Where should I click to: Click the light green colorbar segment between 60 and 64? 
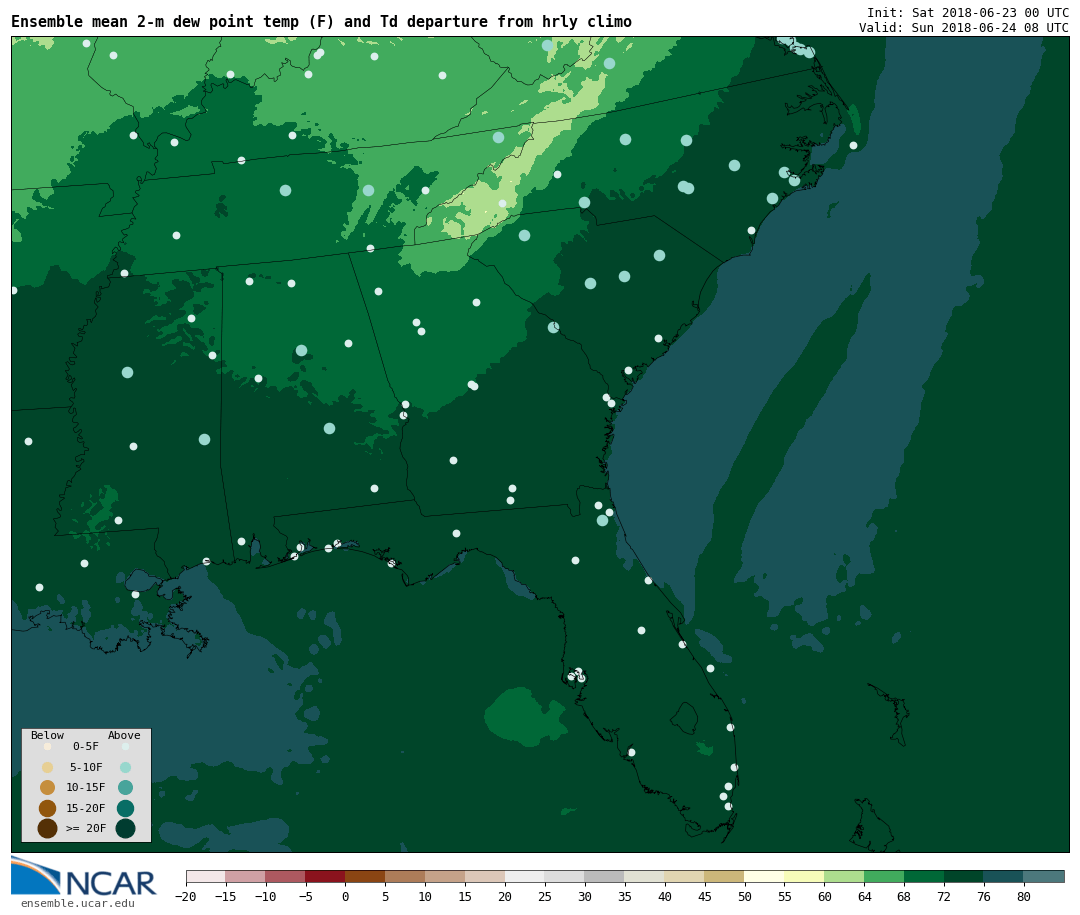844,876
